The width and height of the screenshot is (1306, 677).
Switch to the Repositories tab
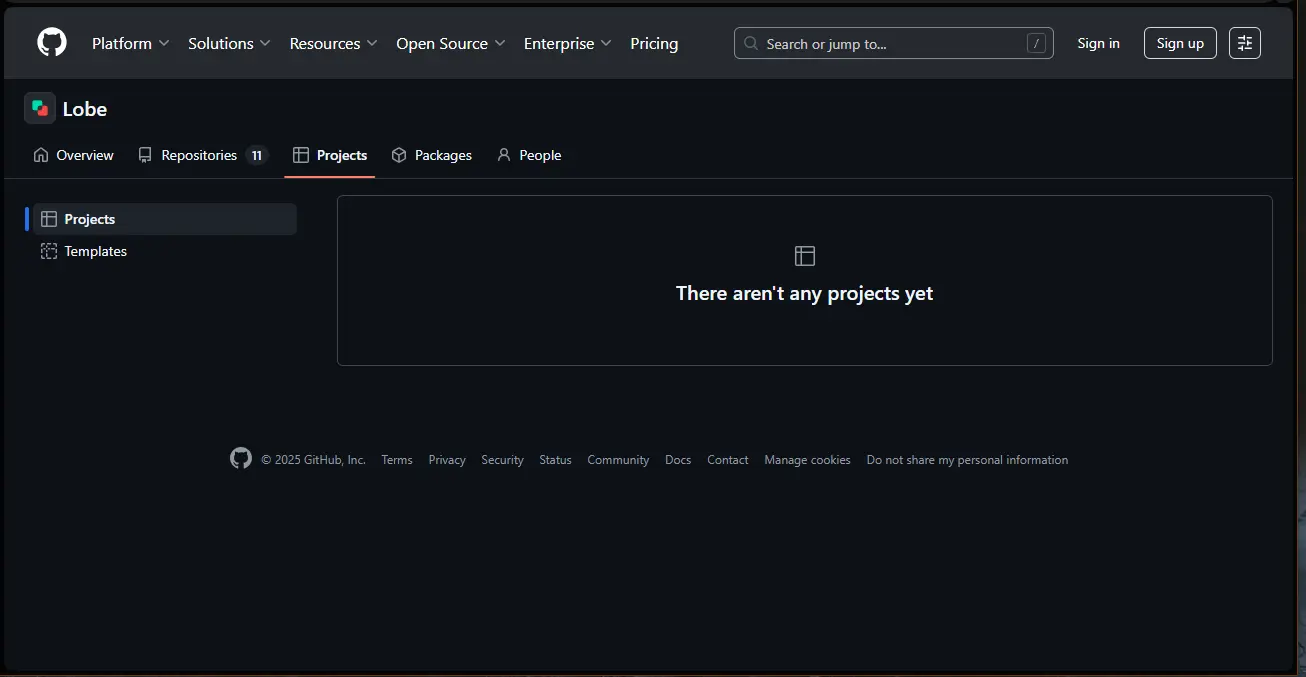(203, 155)
